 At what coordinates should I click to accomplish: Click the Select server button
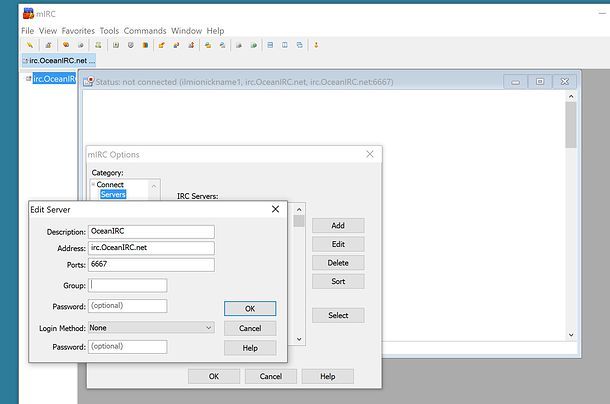pyautogui.click(x=338, y=315)
